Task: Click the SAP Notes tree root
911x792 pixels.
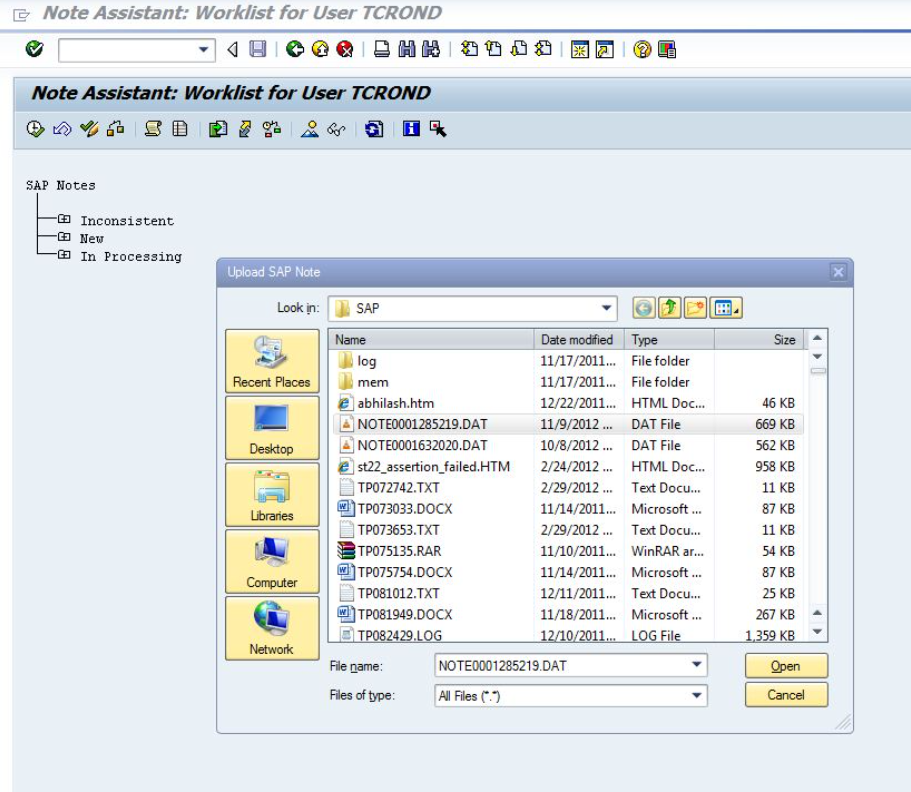Action: 60,185
